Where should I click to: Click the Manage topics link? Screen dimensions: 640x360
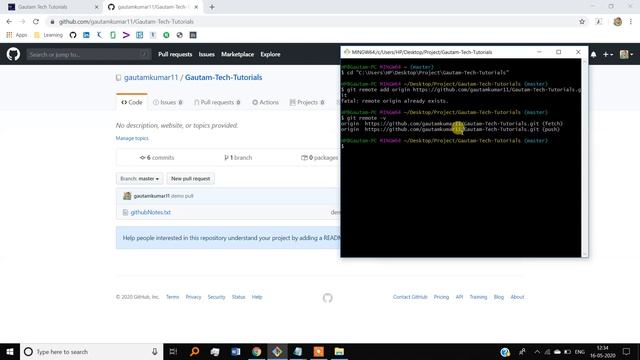coord(132,138)
